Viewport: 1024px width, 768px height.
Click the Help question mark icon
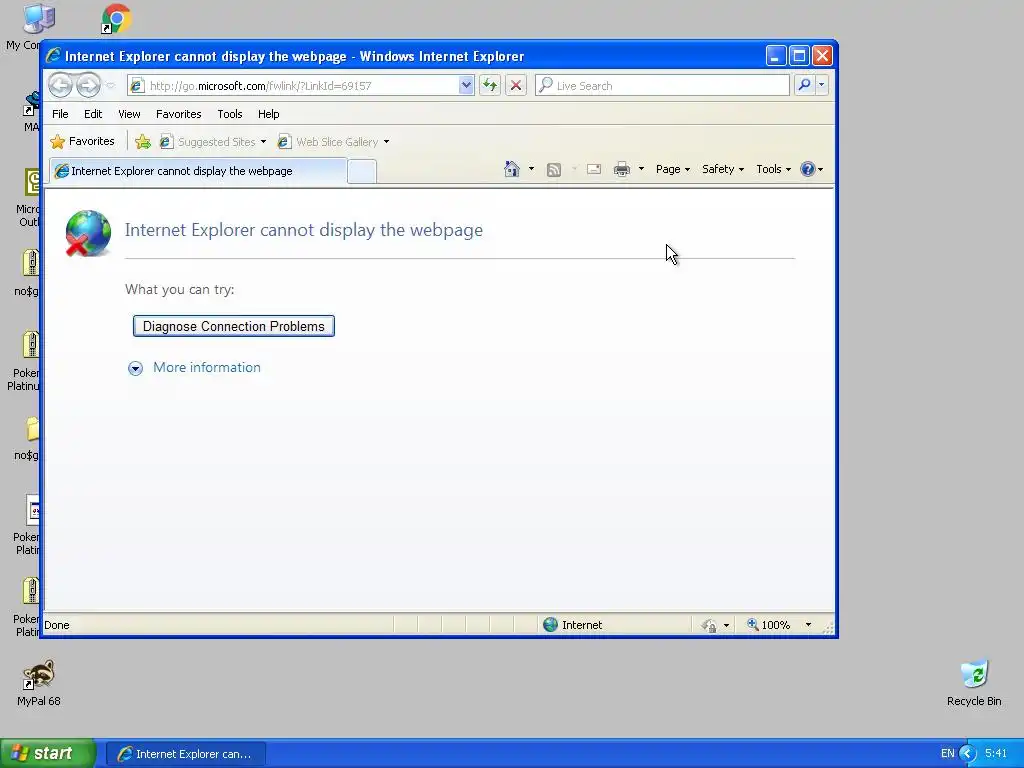click(808, 169)
